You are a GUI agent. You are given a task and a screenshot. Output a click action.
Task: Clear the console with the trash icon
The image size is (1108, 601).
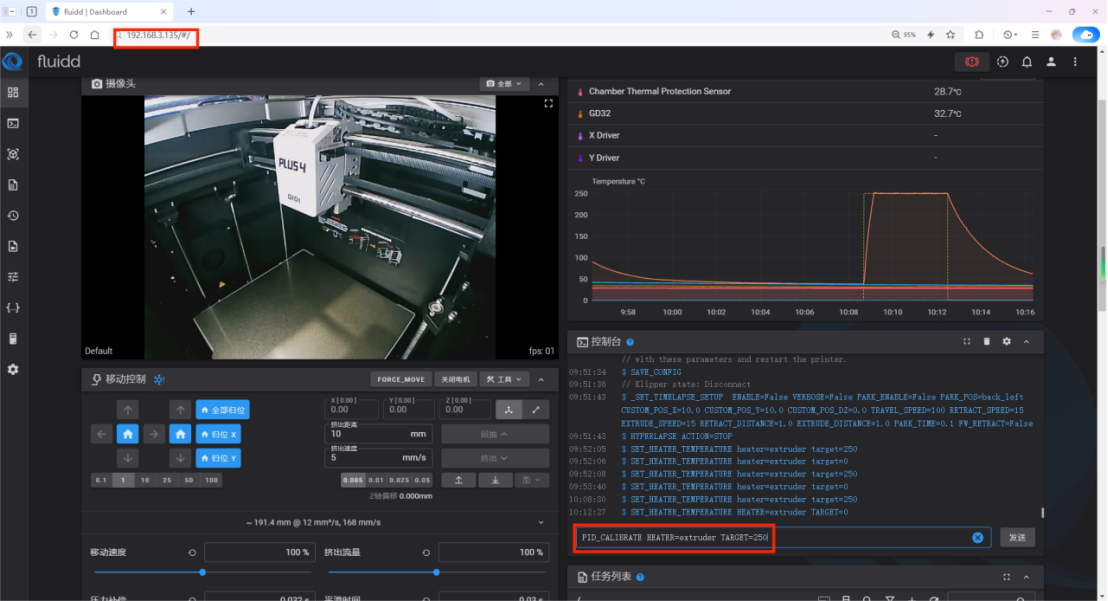coord(987,342)
